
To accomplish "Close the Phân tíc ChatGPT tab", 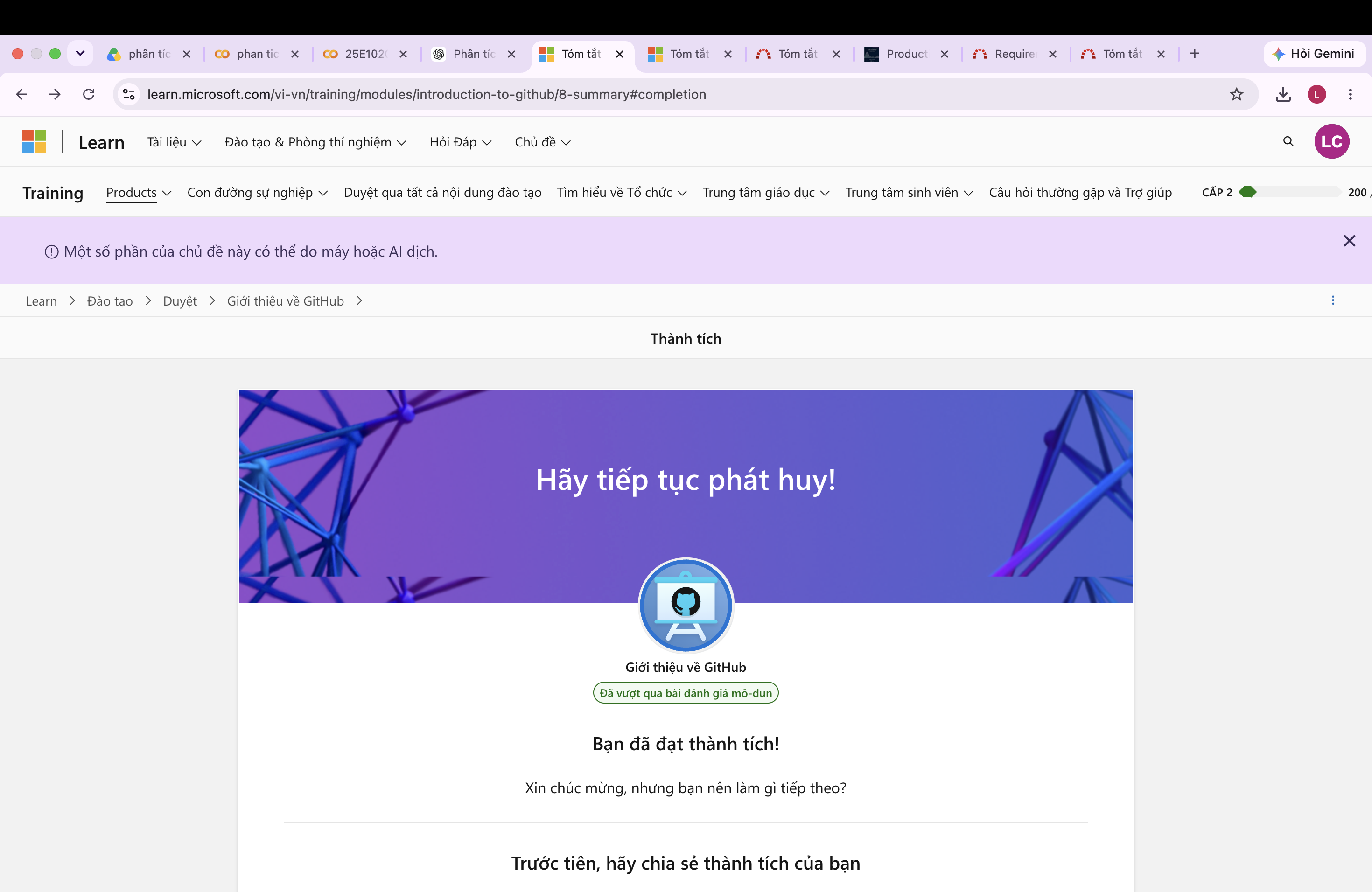I will click(511, 54).
